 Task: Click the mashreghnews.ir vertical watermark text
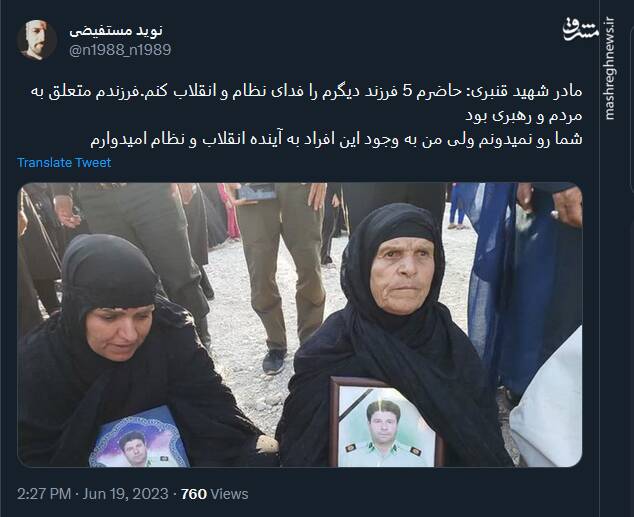click(x=609, y=69)
